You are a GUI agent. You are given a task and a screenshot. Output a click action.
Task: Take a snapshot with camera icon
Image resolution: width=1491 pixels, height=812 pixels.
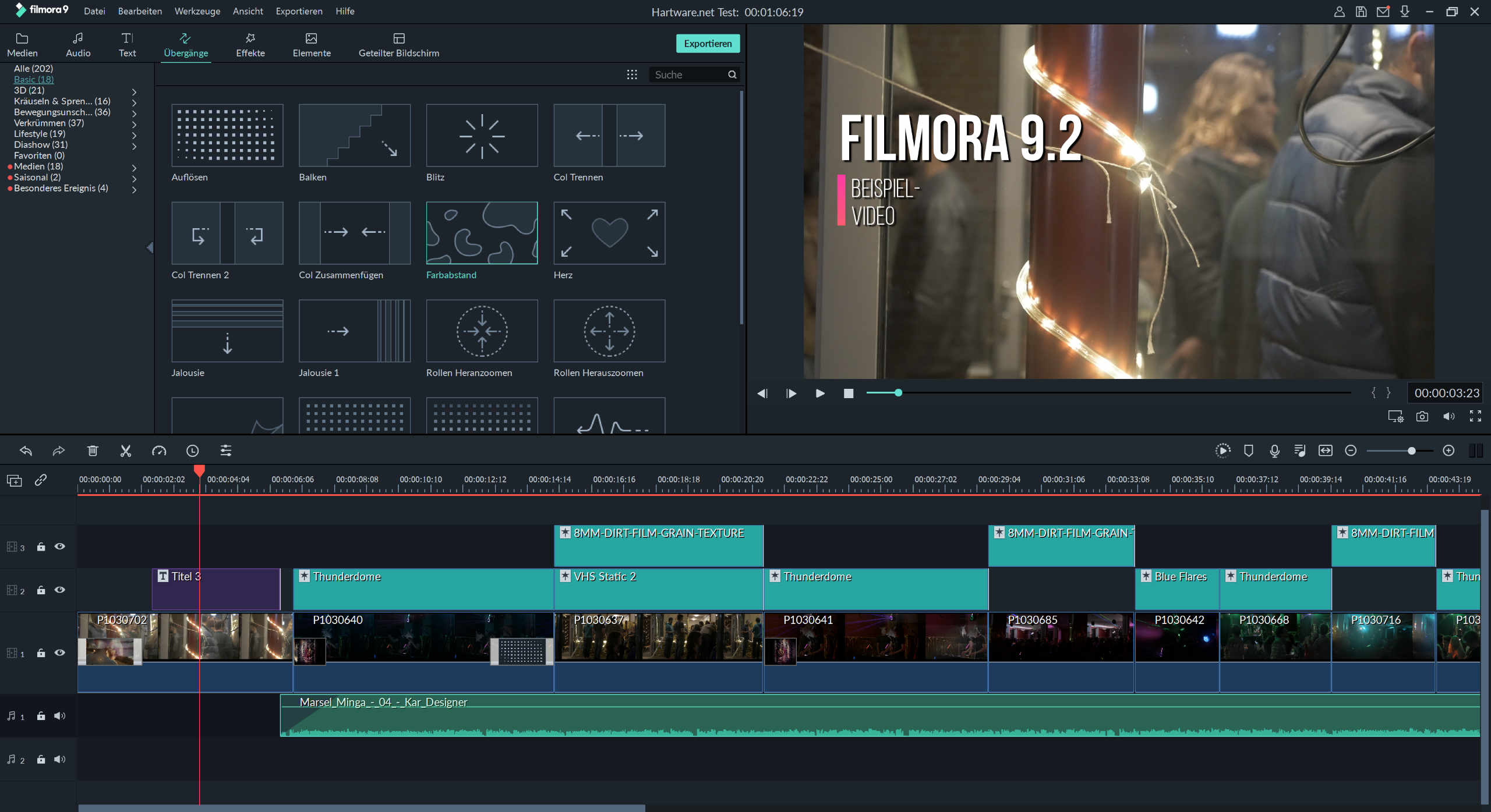(x=1422, y=416)
